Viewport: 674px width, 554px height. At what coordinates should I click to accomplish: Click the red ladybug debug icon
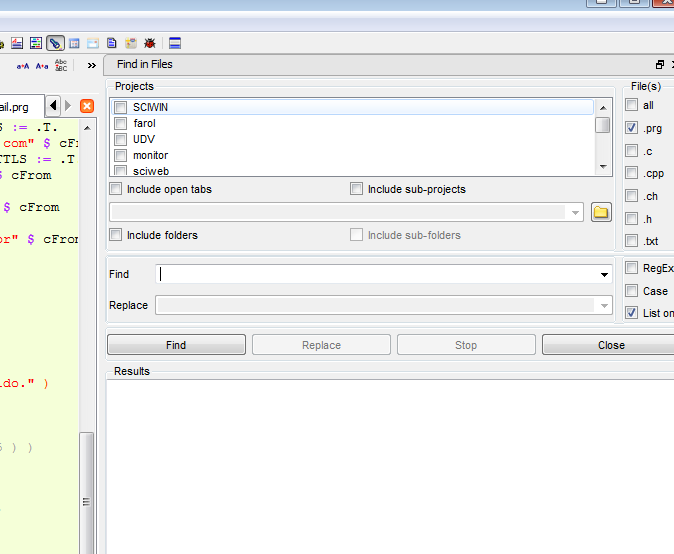pyautogui.click(x=150, y=43)
